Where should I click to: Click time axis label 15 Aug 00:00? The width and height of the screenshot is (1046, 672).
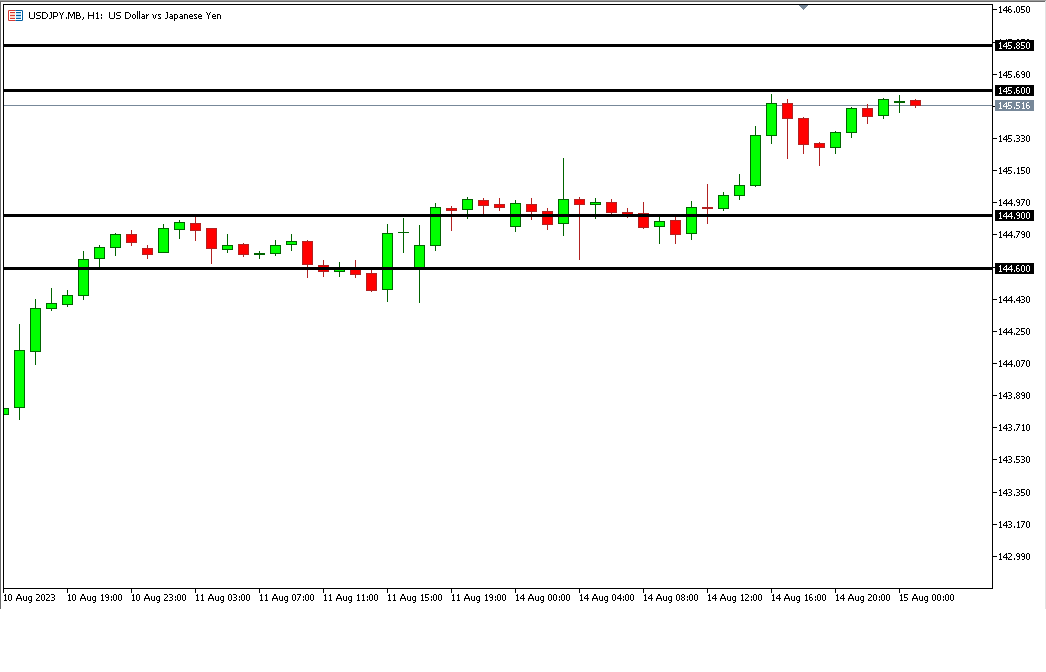(x=927, y=597)
